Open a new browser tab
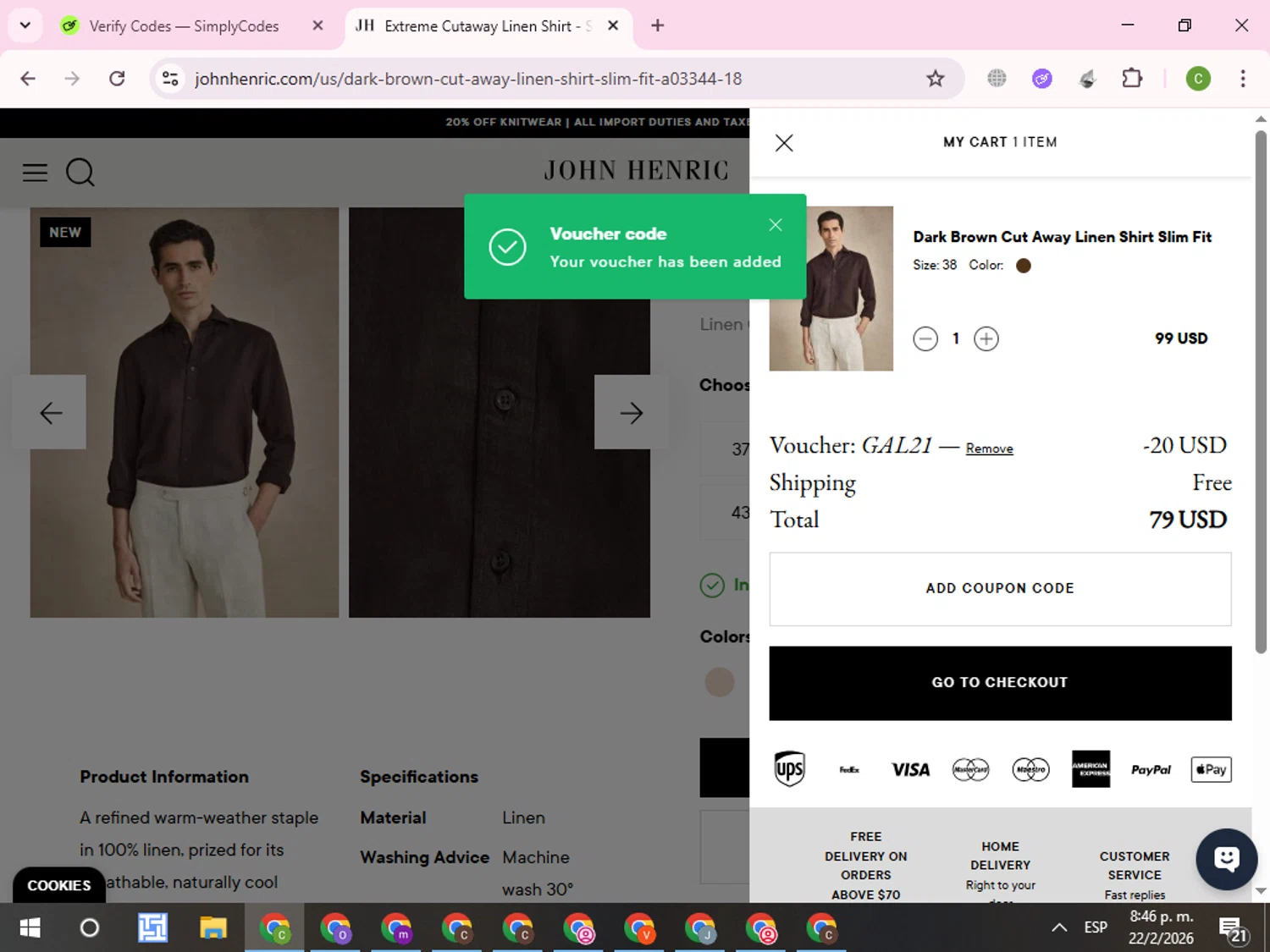The width and height of the screenshot is (1270, 952). click(x=657, y=25)
